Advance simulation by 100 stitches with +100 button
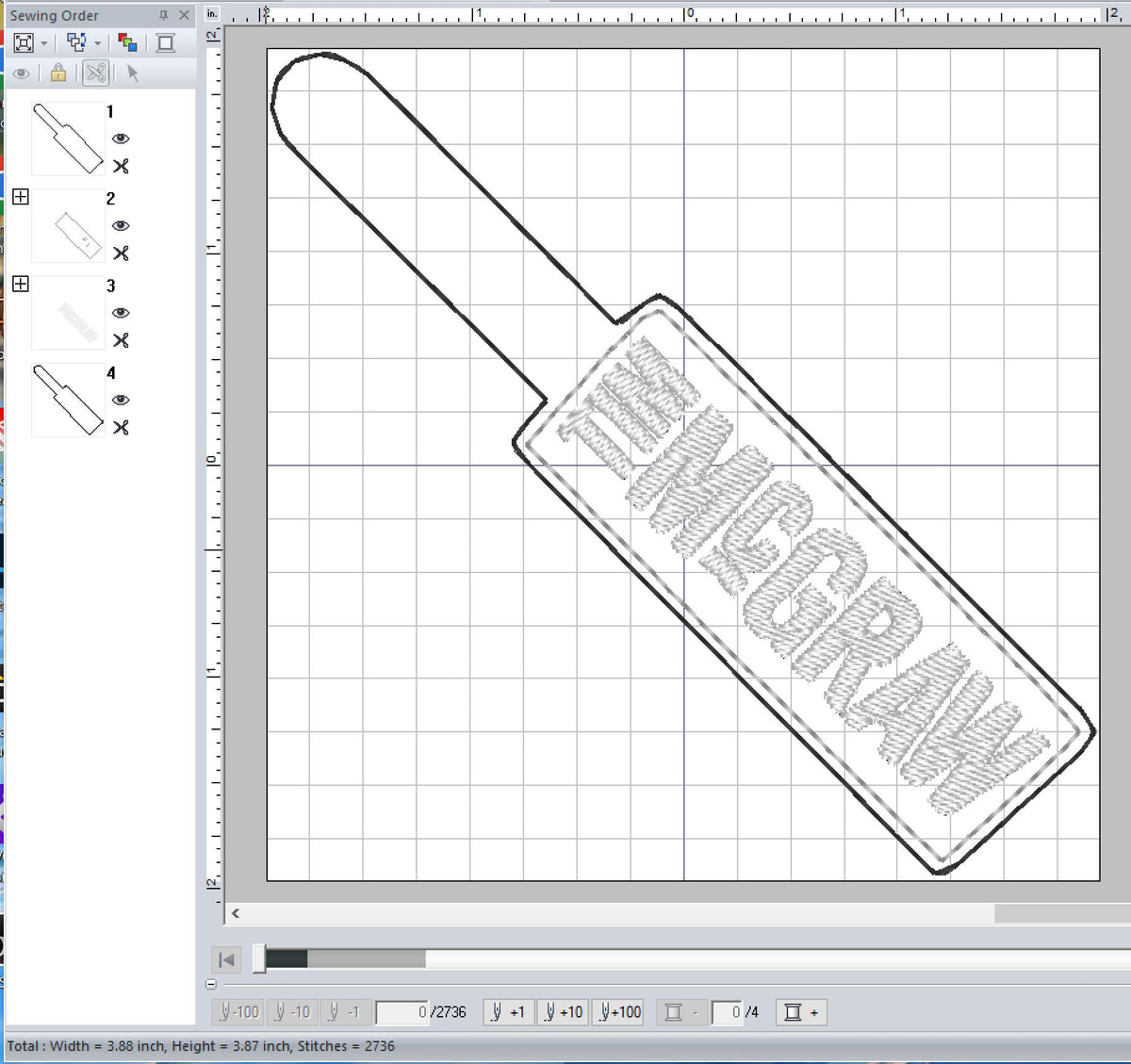The width and height of the screenshot is (1131, 1064). 617,1012
